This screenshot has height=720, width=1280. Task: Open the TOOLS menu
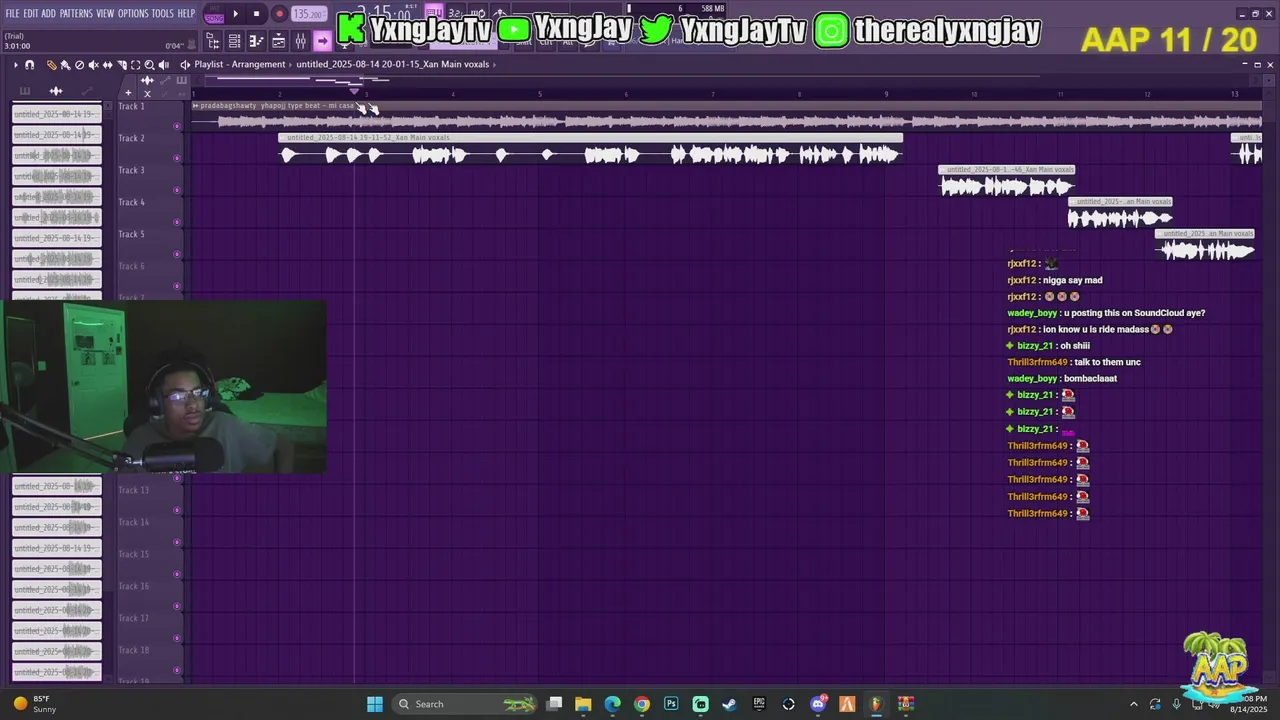click(162, 13)
